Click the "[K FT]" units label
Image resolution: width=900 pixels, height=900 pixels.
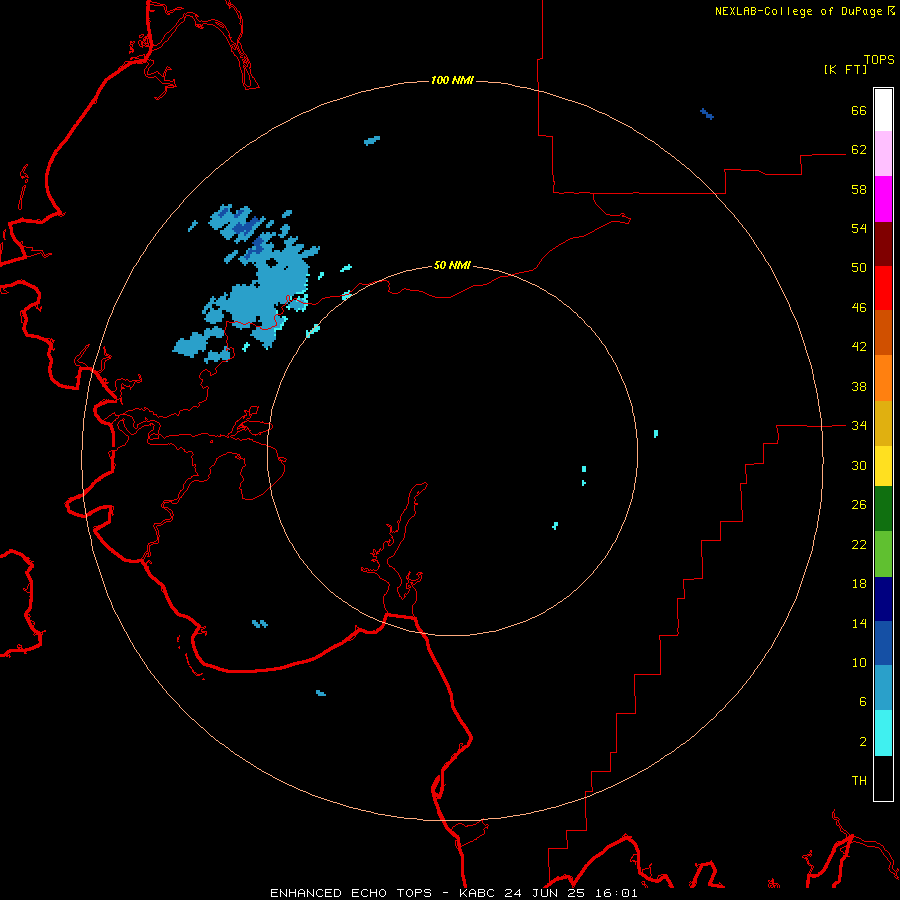[x=845, y=69]
